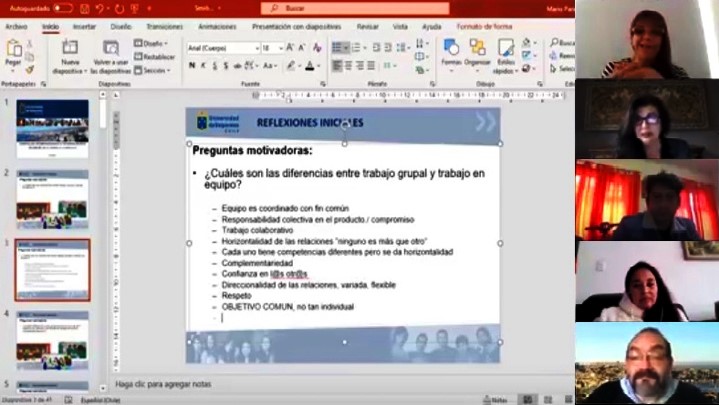719x405 pixels.
Task: Select slide 1 thumbnail
Action: pos(52,129)
